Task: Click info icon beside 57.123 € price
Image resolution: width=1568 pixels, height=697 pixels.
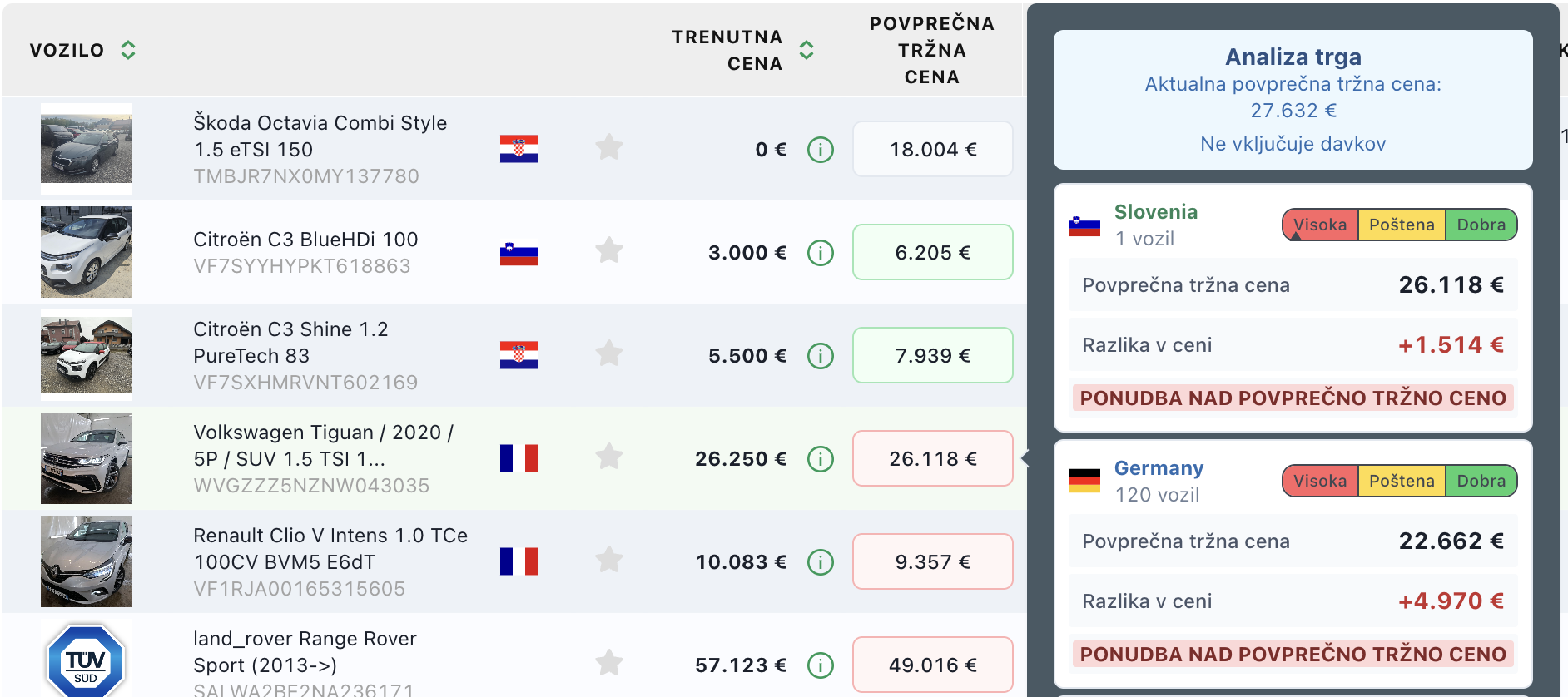Action: tap(820, 665)
